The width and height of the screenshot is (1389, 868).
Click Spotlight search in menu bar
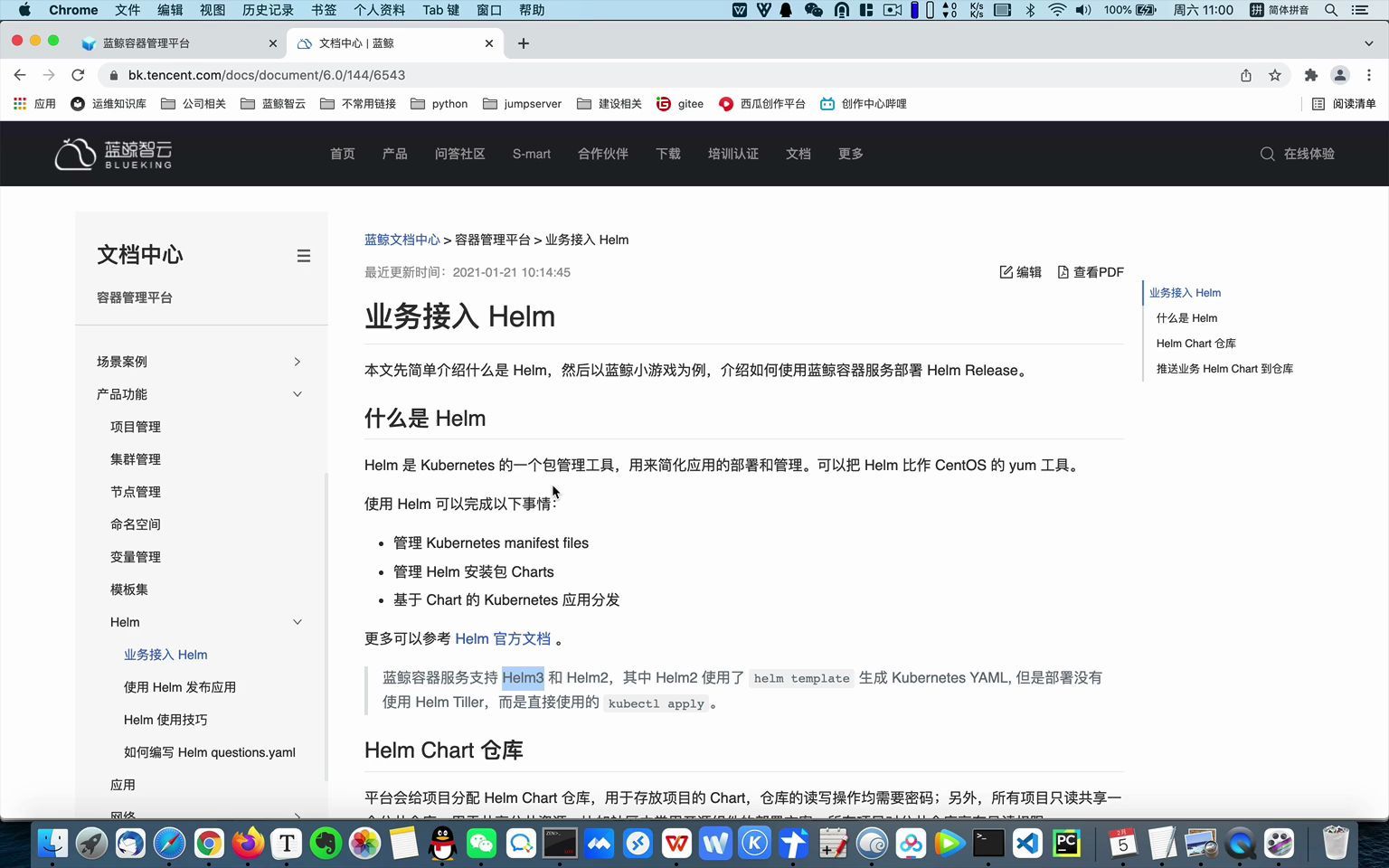(1331, 10)
